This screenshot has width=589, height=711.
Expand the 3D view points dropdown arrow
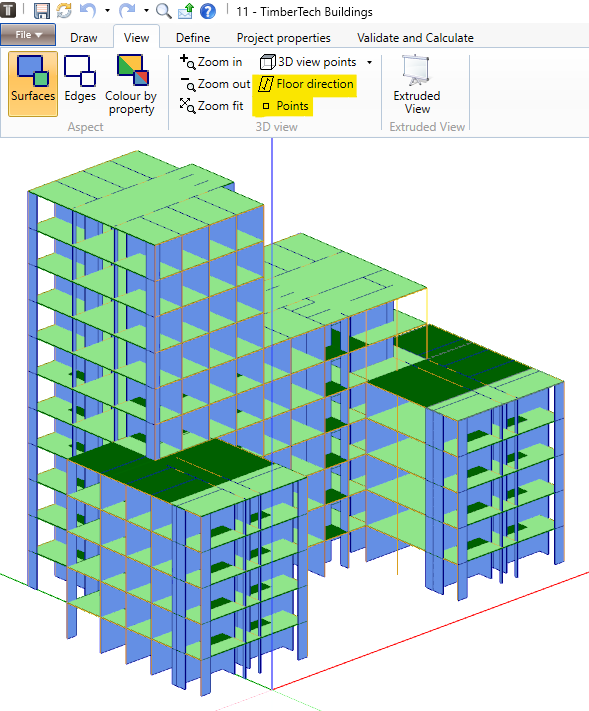tap(370, 62)
